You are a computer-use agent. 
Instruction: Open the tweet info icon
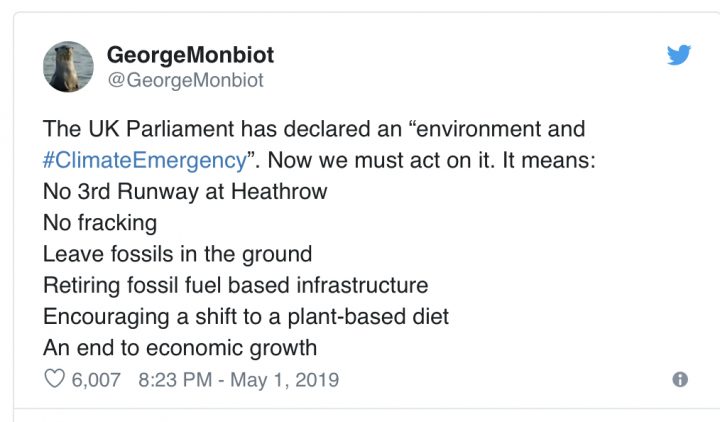click(680, 380)
